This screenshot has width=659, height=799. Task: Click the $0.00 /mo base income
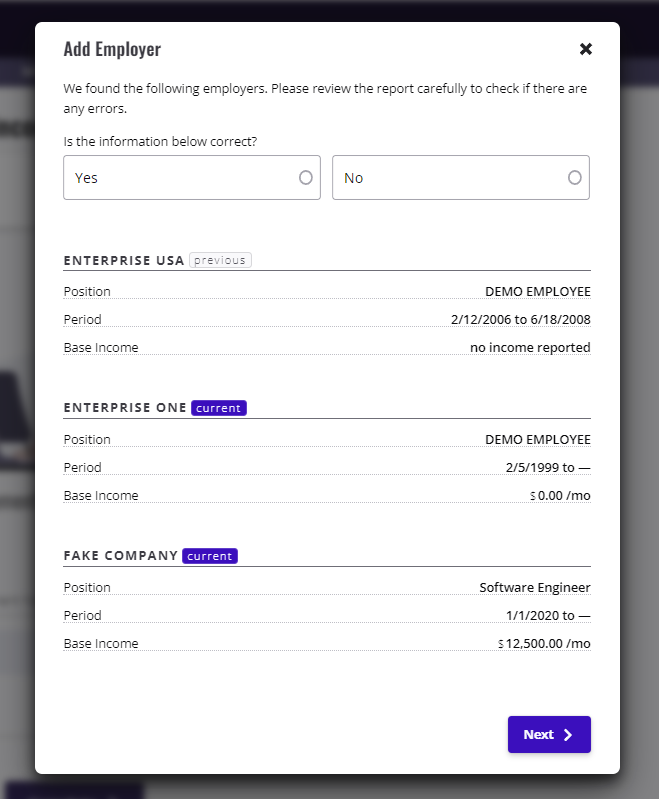560,495
